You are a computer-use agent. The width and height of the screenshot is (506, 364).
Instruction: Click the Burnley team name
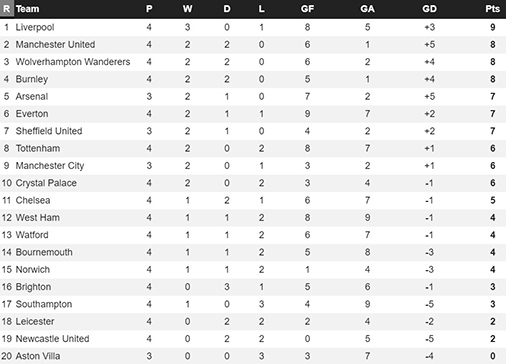(32, 79)
